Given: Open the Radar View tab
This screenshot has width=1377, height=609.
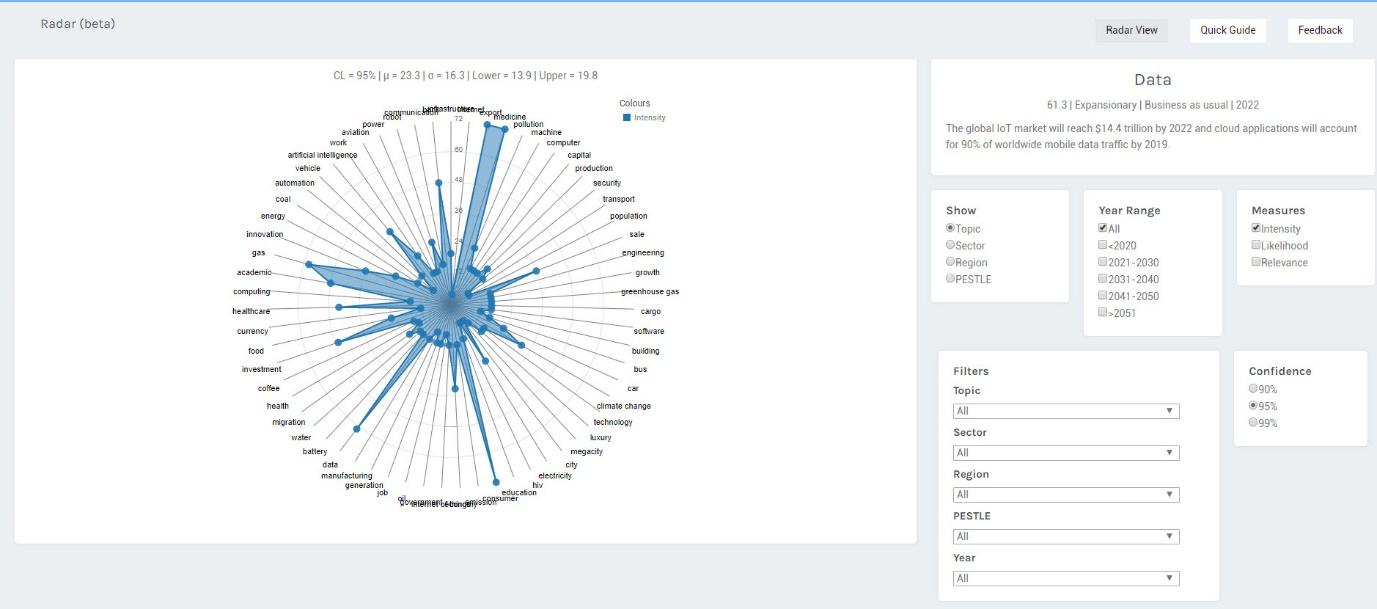Looking at the screenshot, I should [x=1131, y=30].
